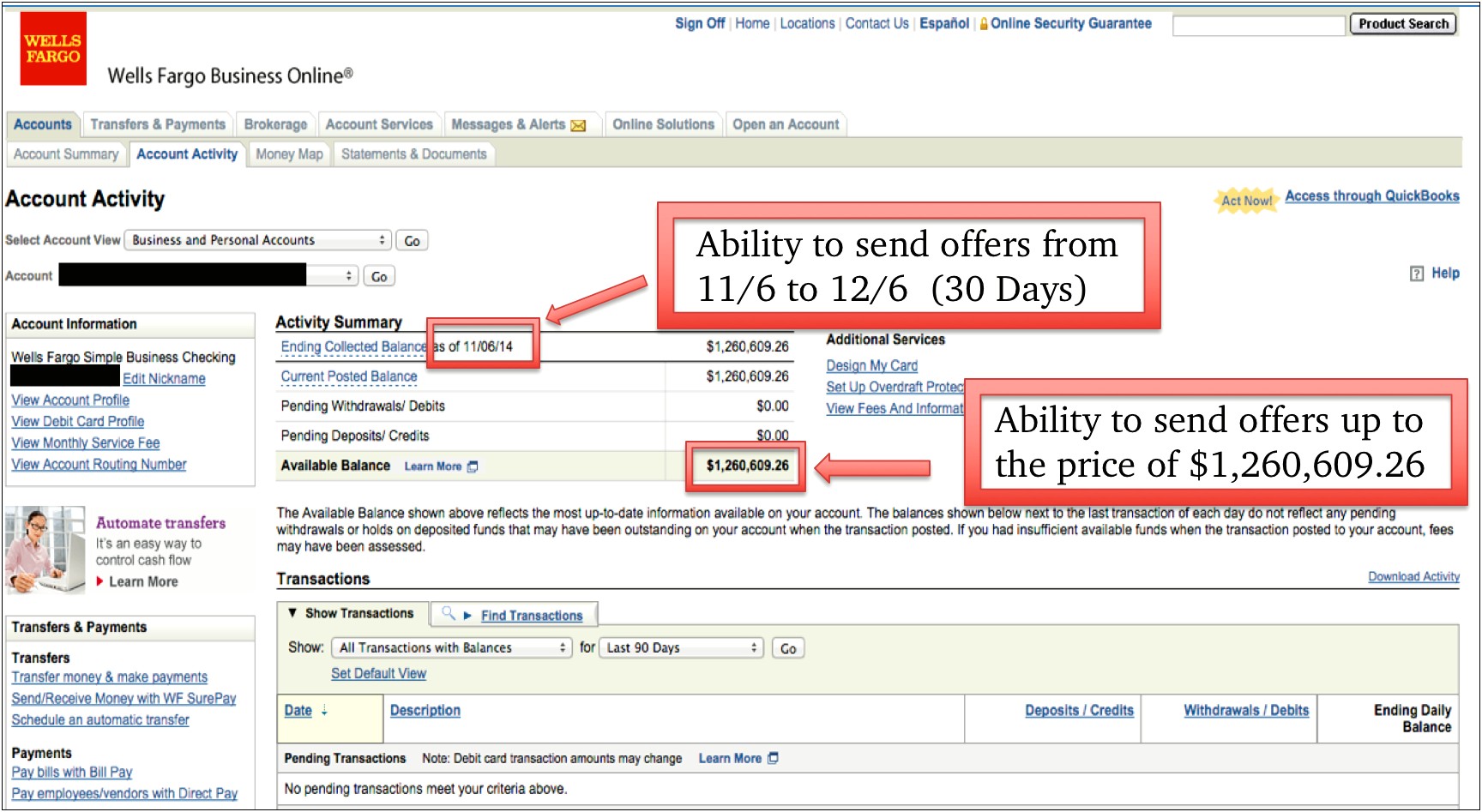Click the Help question mark icon
The image size is (1482, 812).
(1417, 274)
